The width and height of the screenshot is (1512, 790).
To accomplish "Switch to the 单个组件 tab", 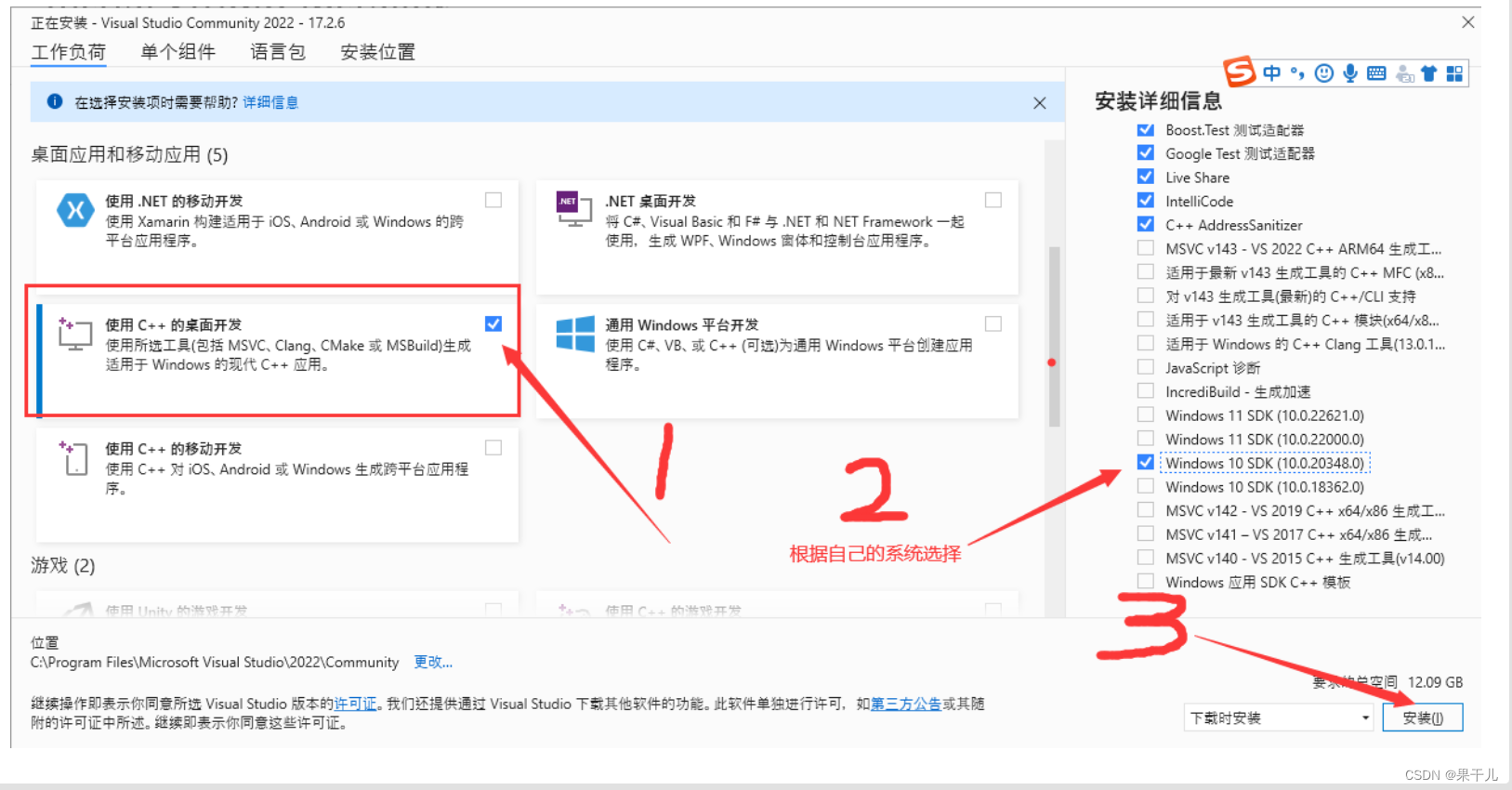I will tap(177, 52).
